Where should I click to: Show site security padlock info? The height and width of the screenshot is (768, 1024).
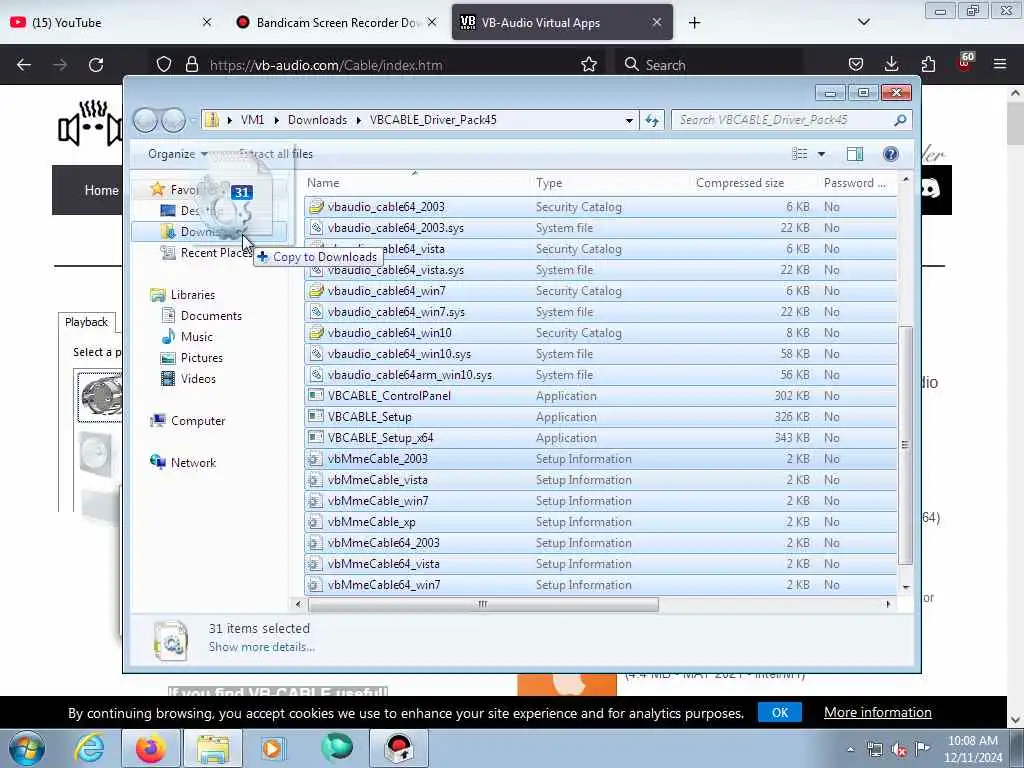191,65
